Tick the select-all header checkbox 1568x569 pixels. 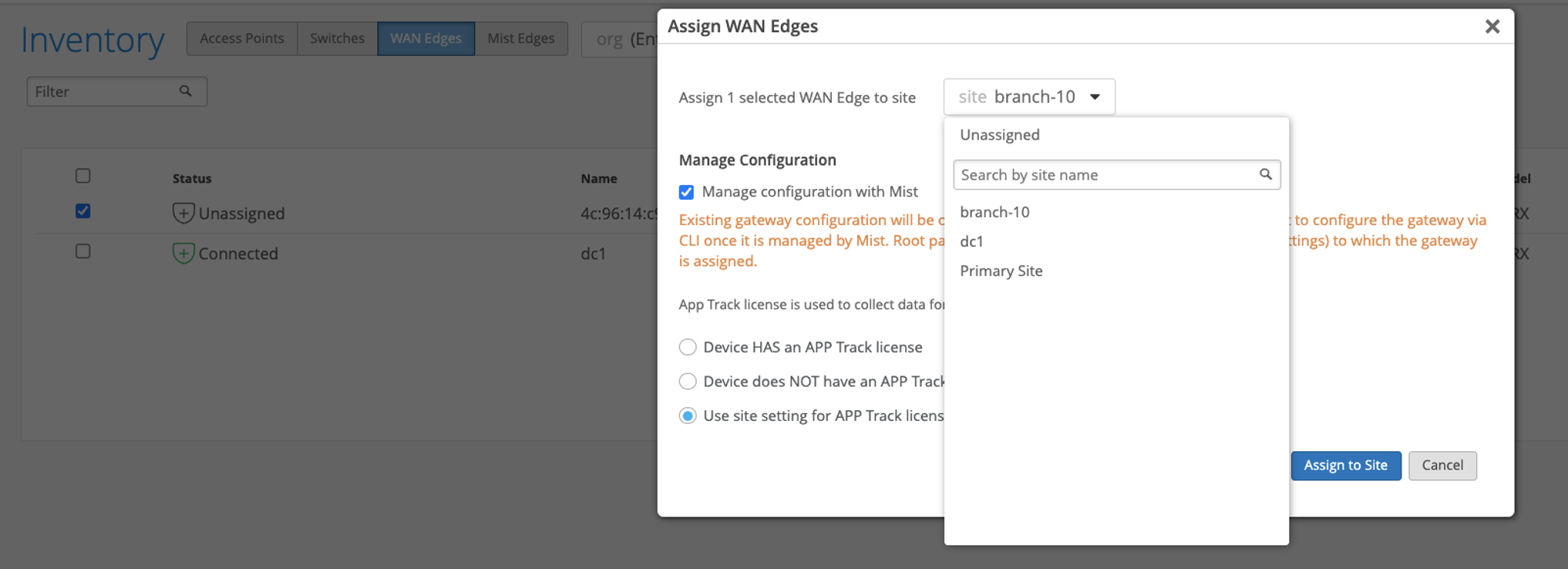pos(83,176)
